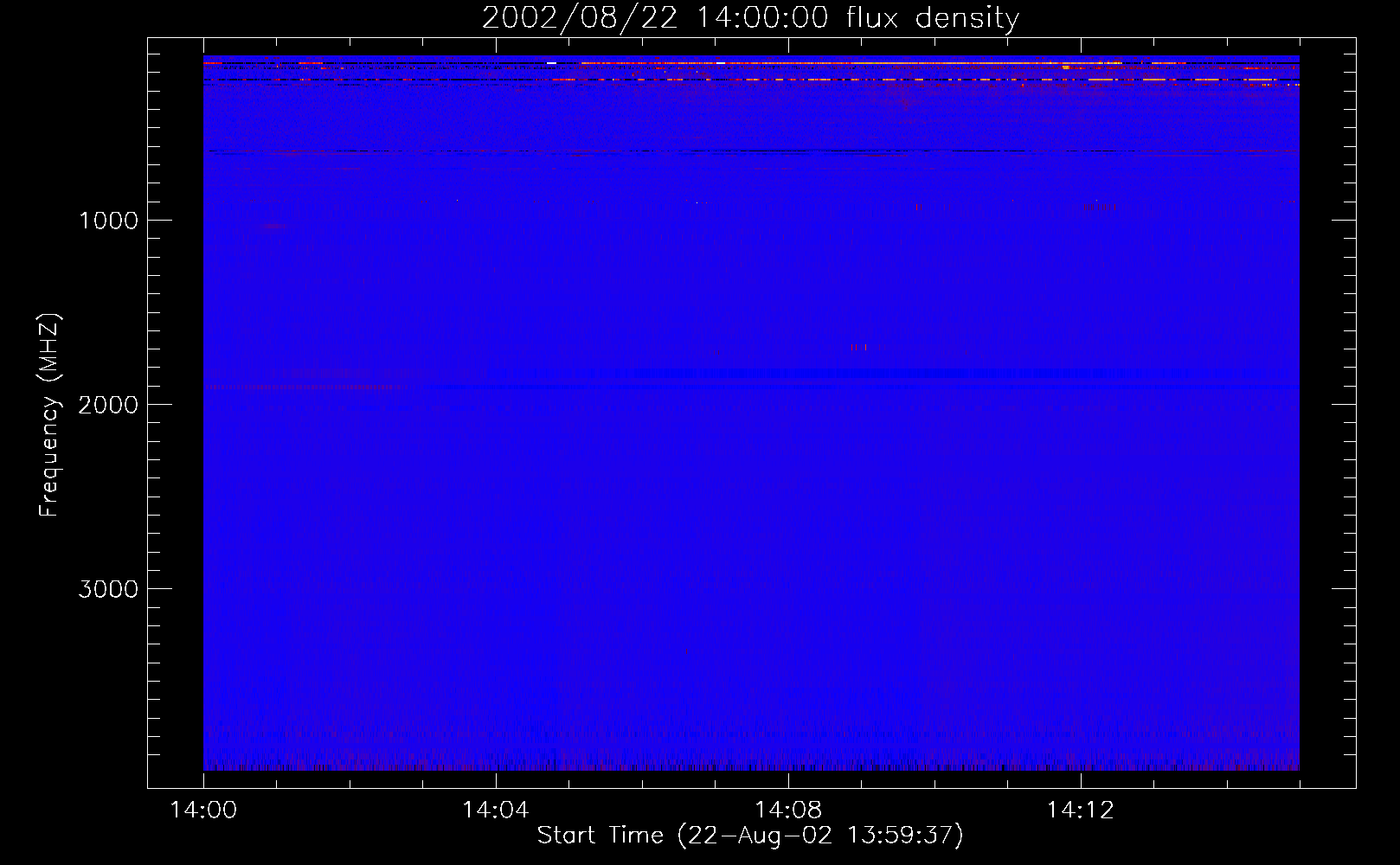Click the 14:04 time tick label
The image size is (1400, 865).
click(x=496, y=811)
